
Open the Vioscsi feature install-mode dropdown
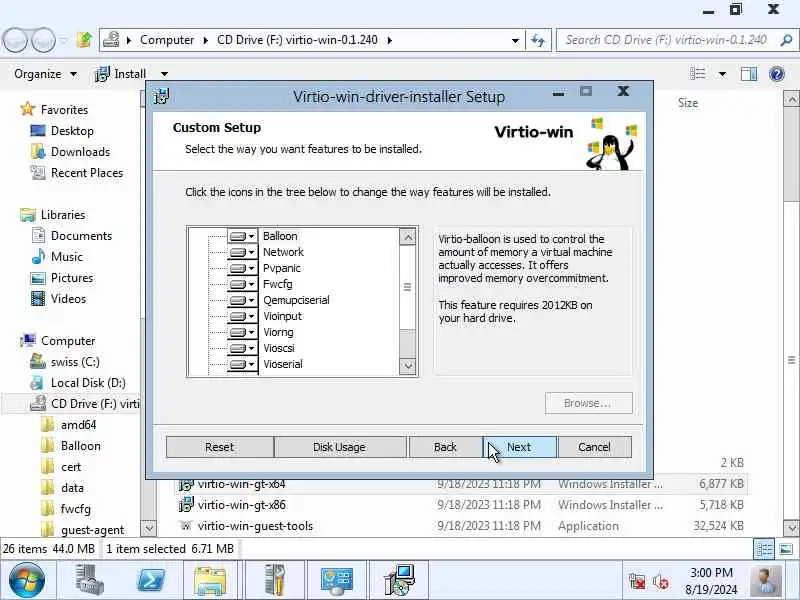pos(242,348)
